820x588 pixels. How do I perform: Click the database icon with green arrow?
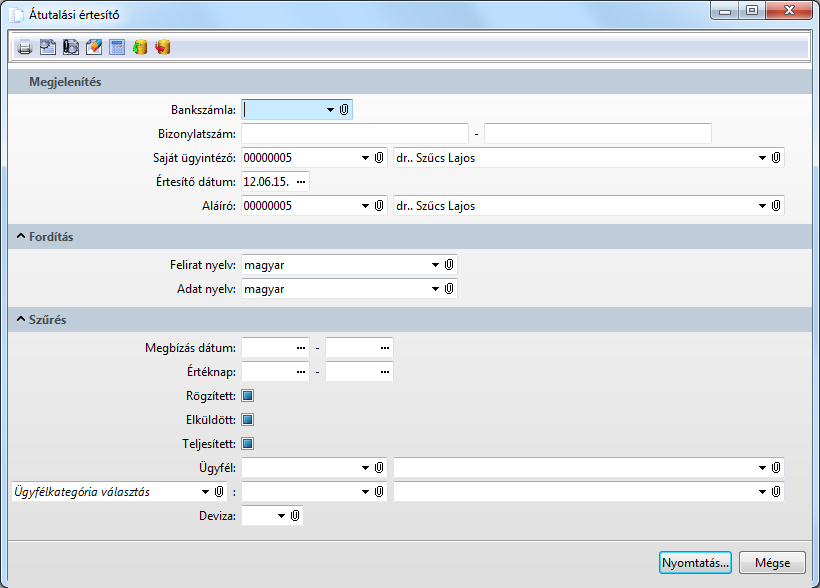tap(140, 48)
